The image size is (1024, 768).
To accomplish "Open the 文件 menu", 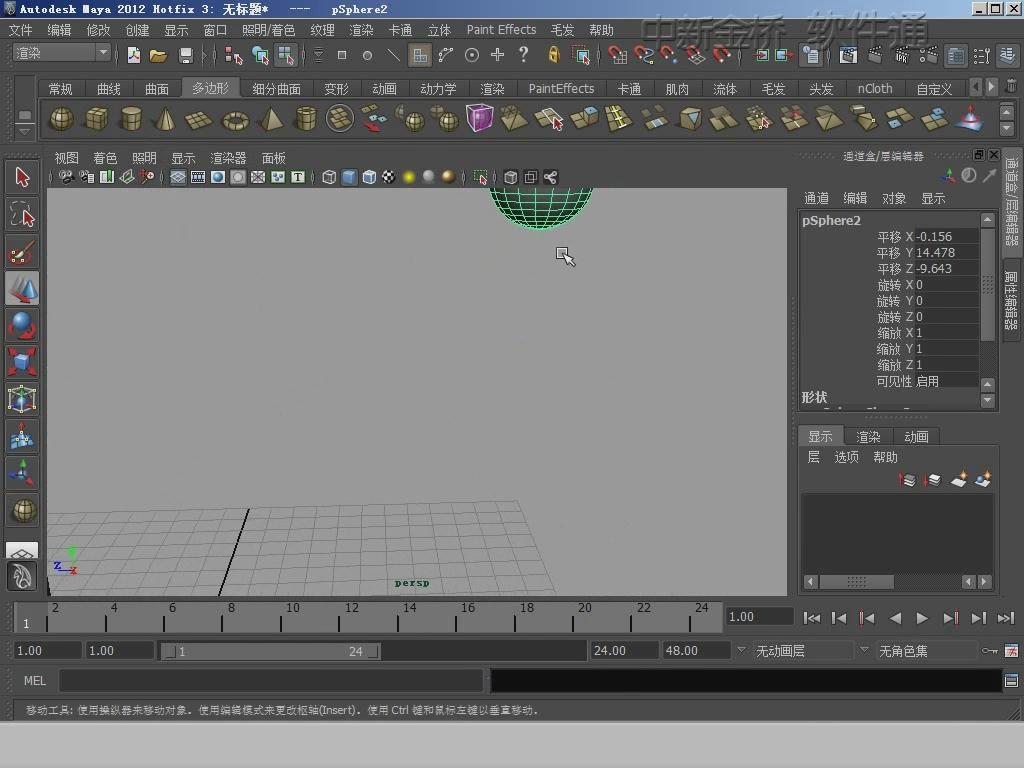I will 20,30.
